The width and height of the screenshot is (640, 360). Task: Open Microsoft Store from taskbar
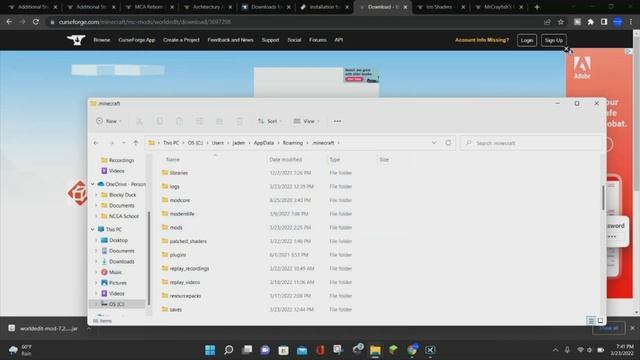click(x=283, y=350)
